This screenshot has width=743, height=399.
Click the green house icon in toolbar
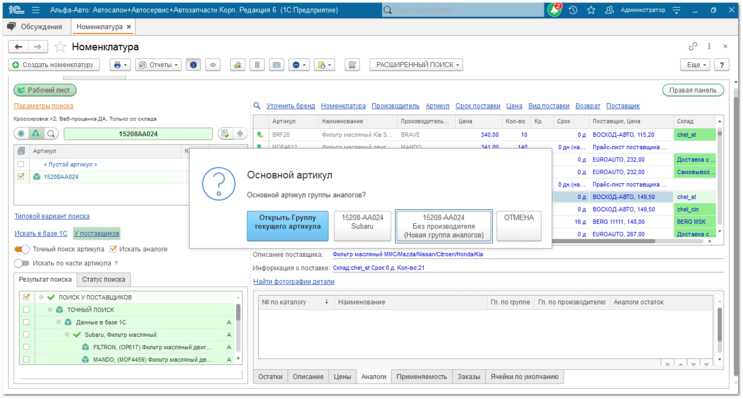point(238,65)
